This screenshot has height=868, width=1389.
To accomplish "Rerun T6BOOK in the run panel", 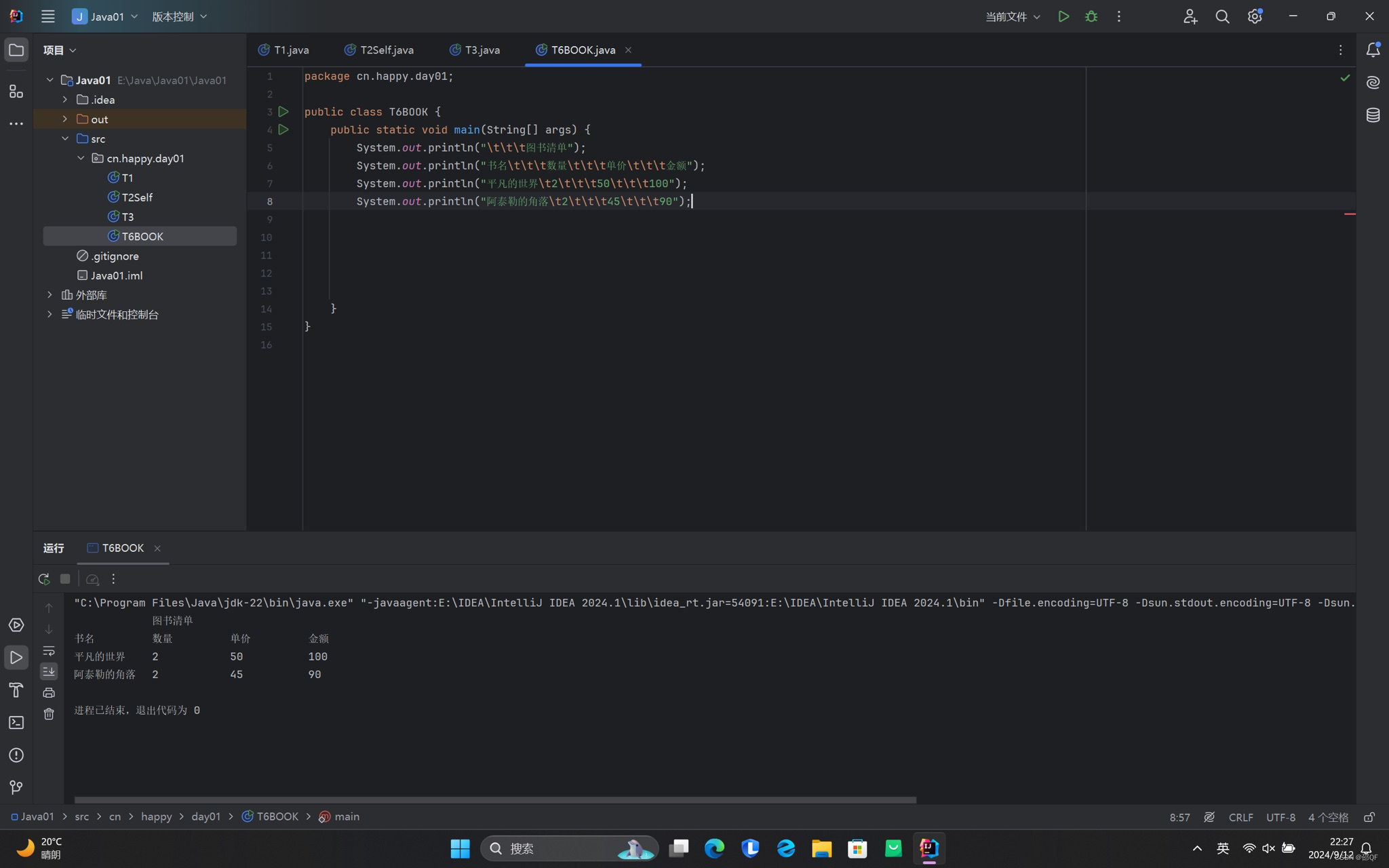I will [x=44, y=578].
